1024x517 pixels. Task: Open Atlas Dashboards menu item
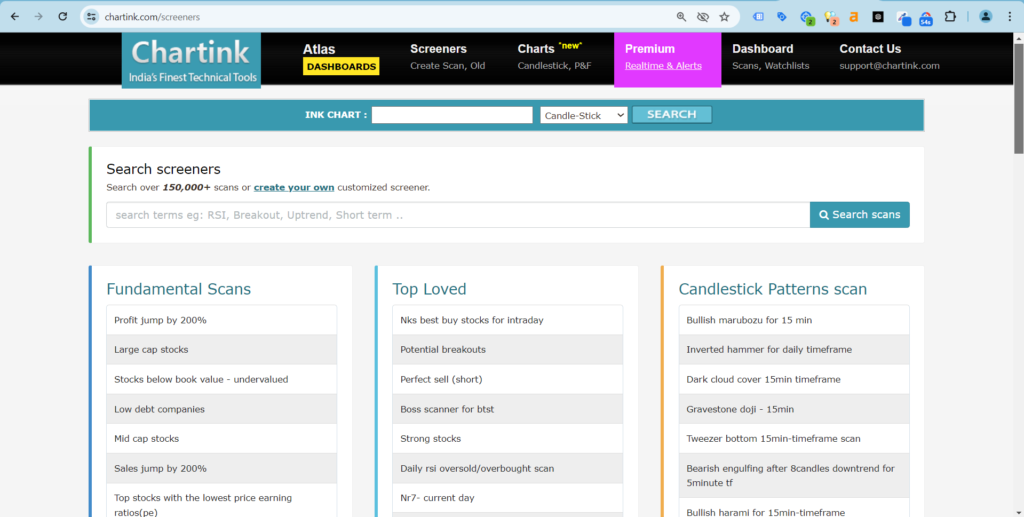coord(340,58)
